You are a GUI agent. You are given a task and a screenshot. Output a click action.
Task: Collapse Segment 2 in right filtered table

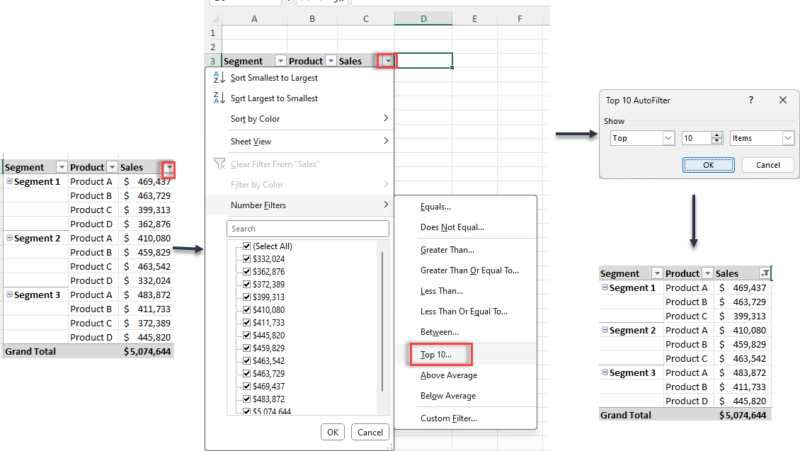pos(605,330)
